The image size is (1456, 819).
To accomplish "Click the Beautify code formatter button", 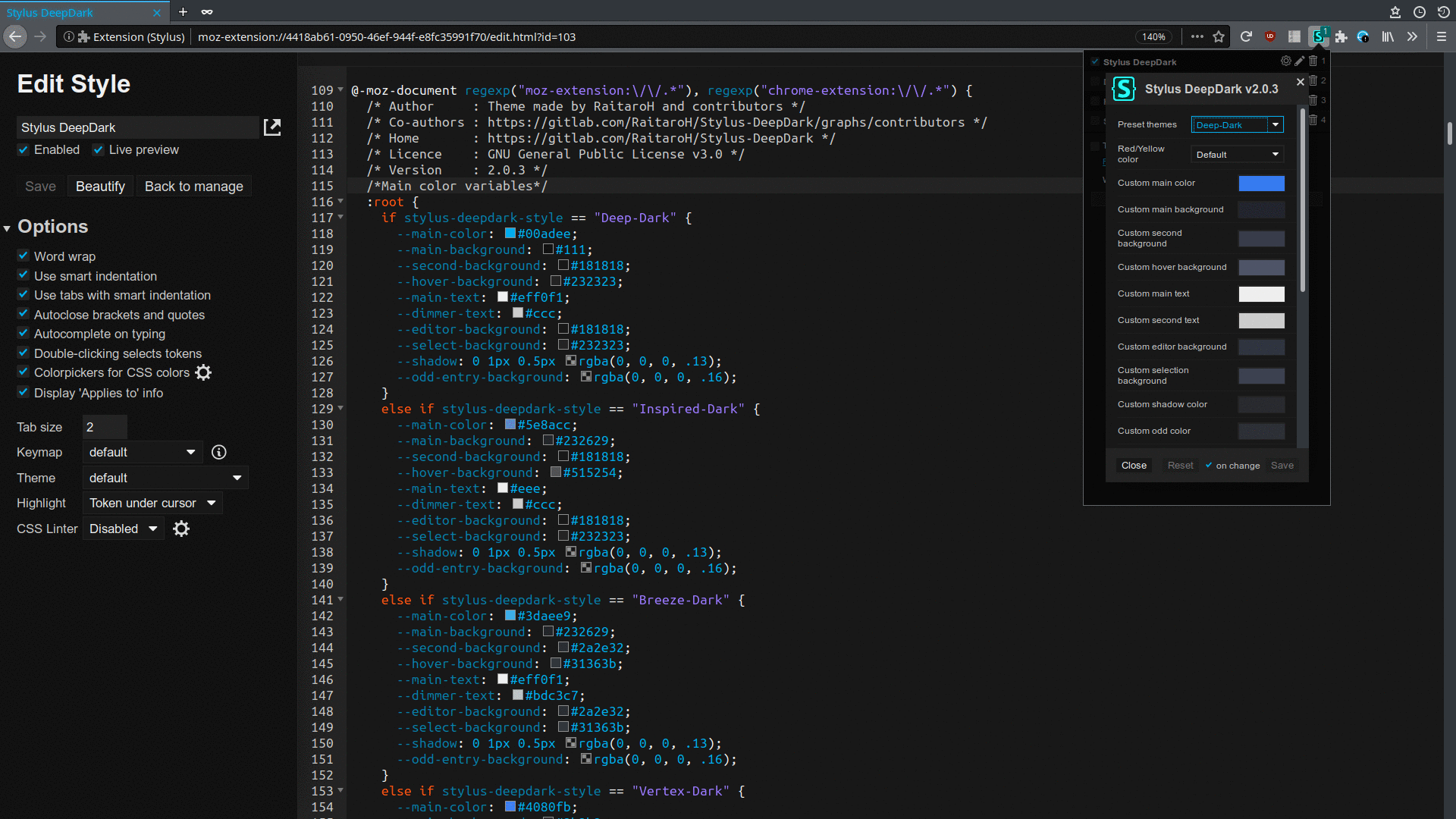I will coord(99,186).
